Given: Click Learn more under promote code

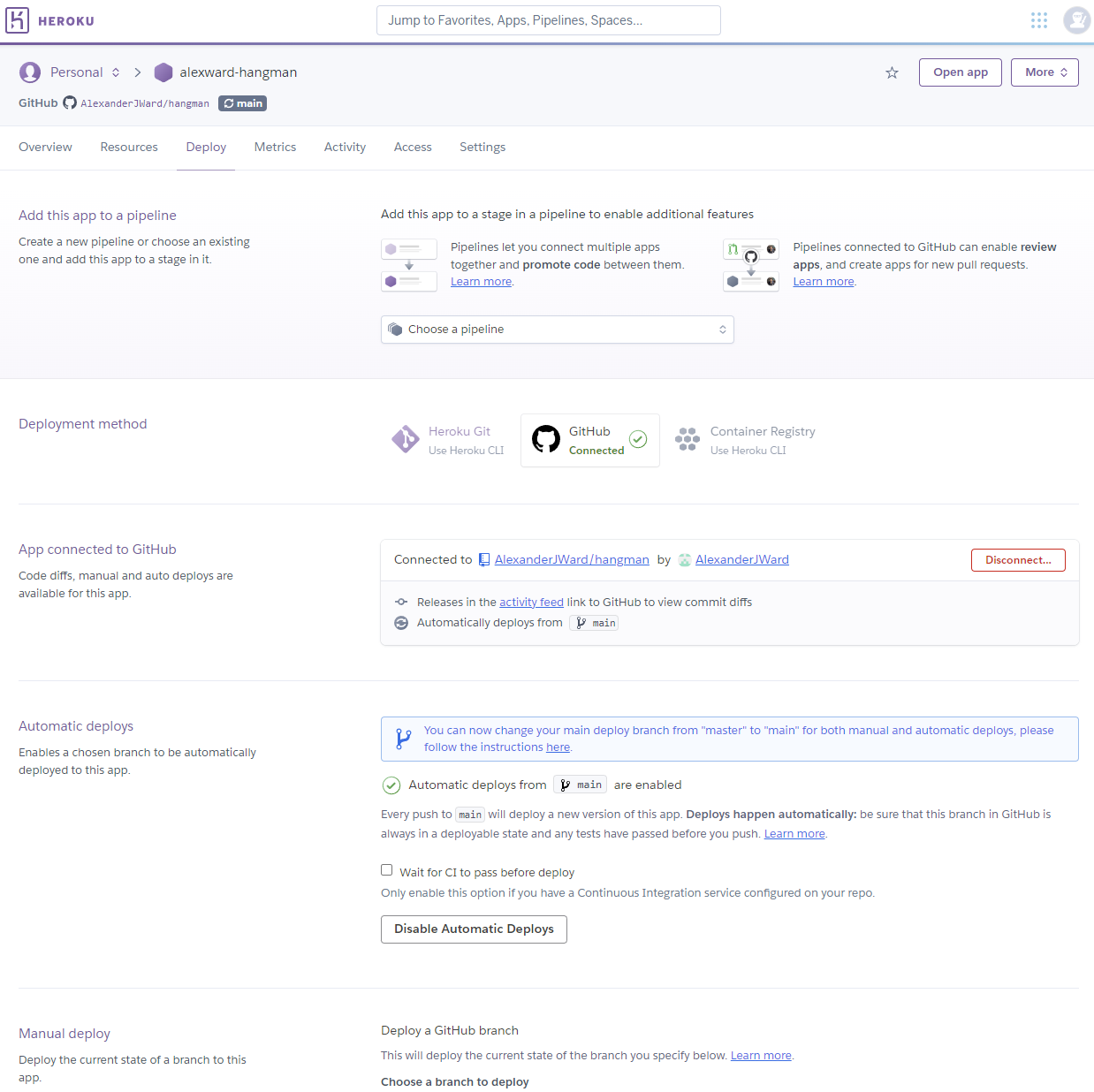Looking at the screenshot, I should 481,282.
